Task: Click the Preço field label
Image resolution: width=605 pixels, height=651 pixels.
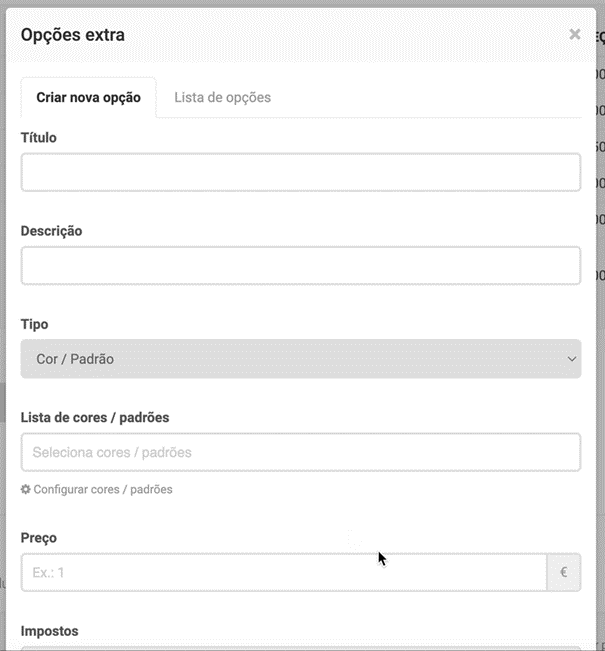Action: pyautogui.click(x=38, y=538)
